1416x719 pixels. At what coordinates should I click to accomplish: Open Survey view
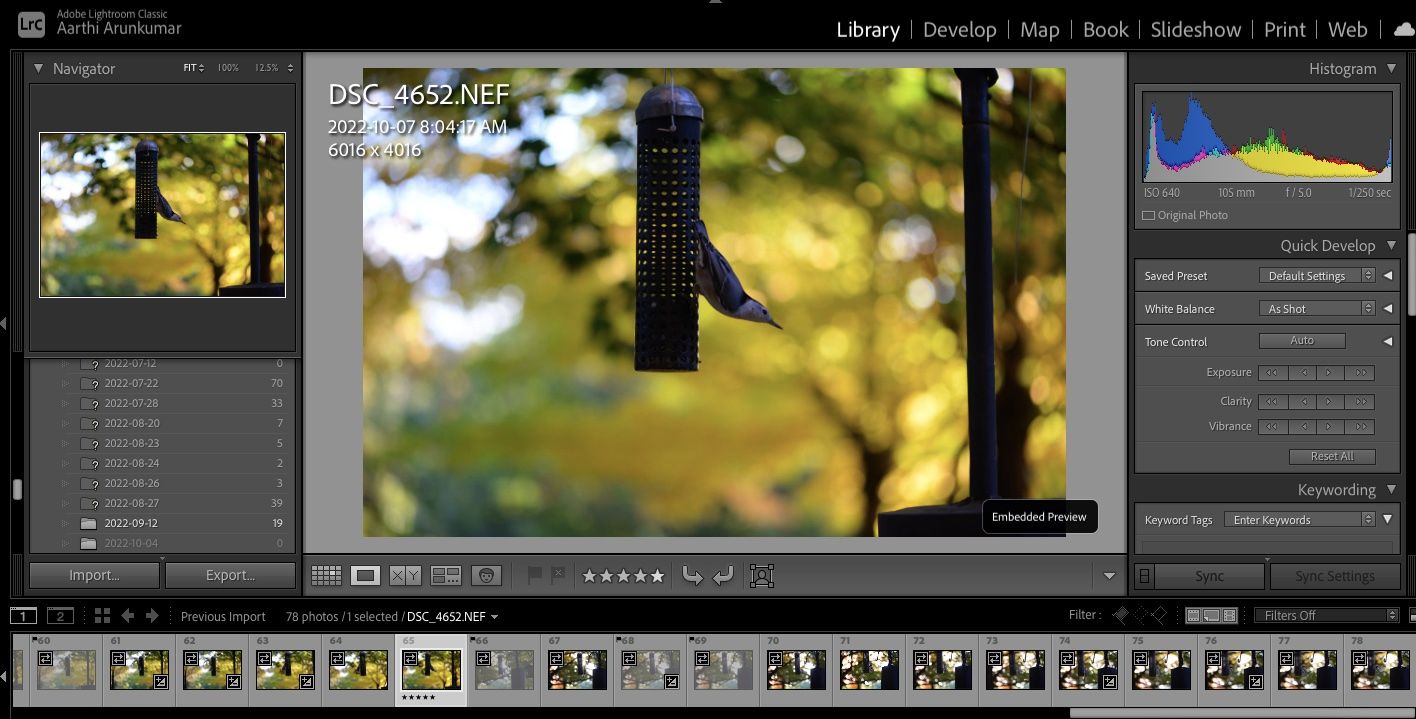click(x=446, y=576)
